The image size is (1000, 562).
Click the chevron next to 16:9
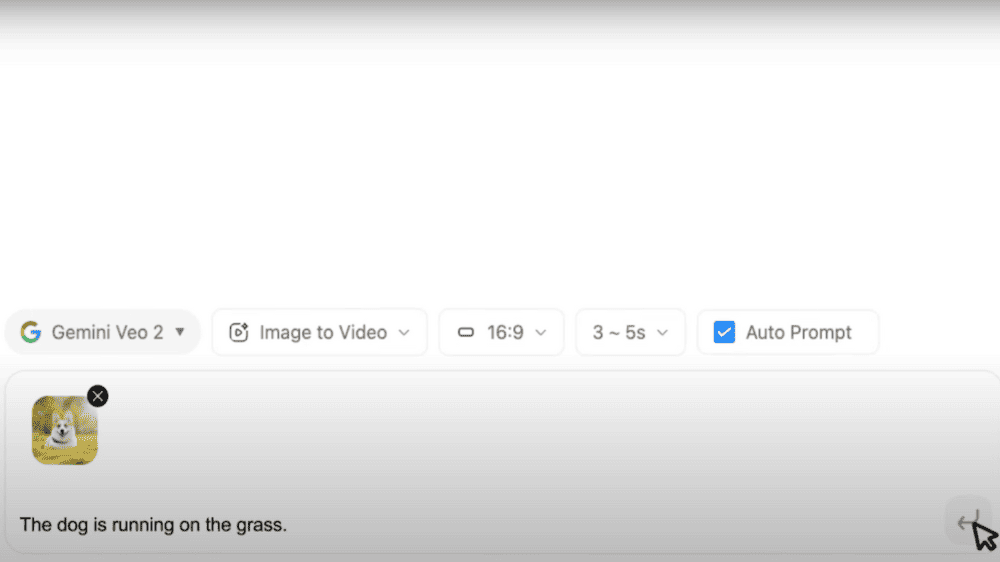(x=541, y=332)
